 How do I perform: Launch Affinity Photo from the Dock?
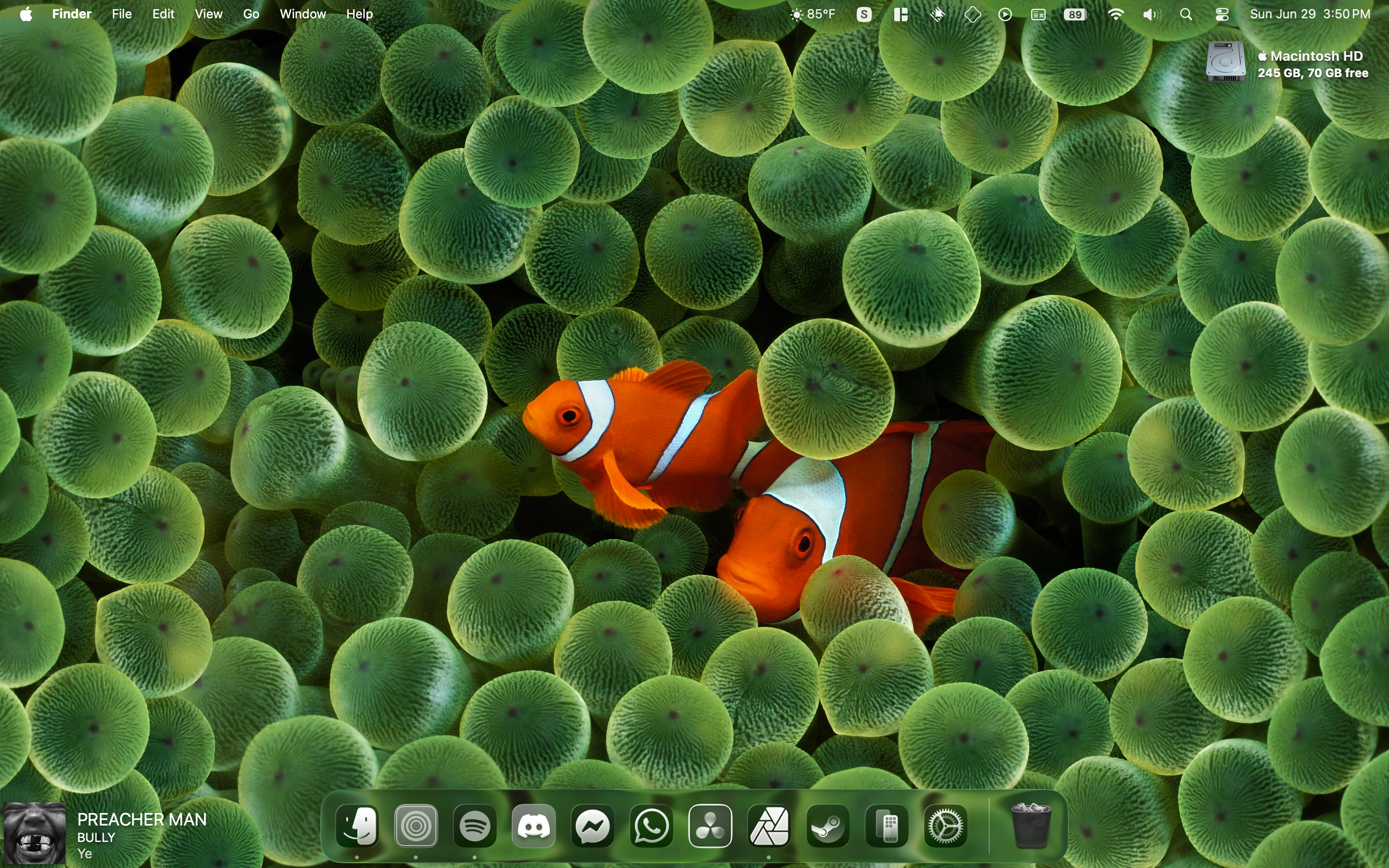coord(769,826)
